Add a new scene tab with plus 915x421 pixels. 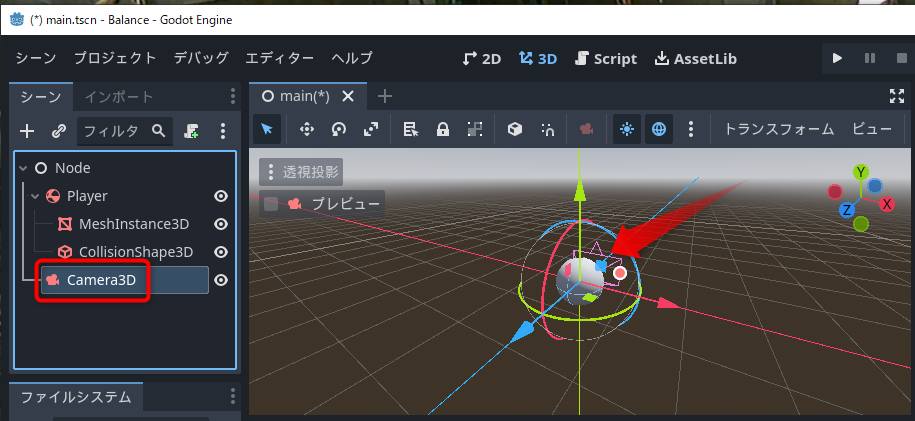tap(384, 96)
